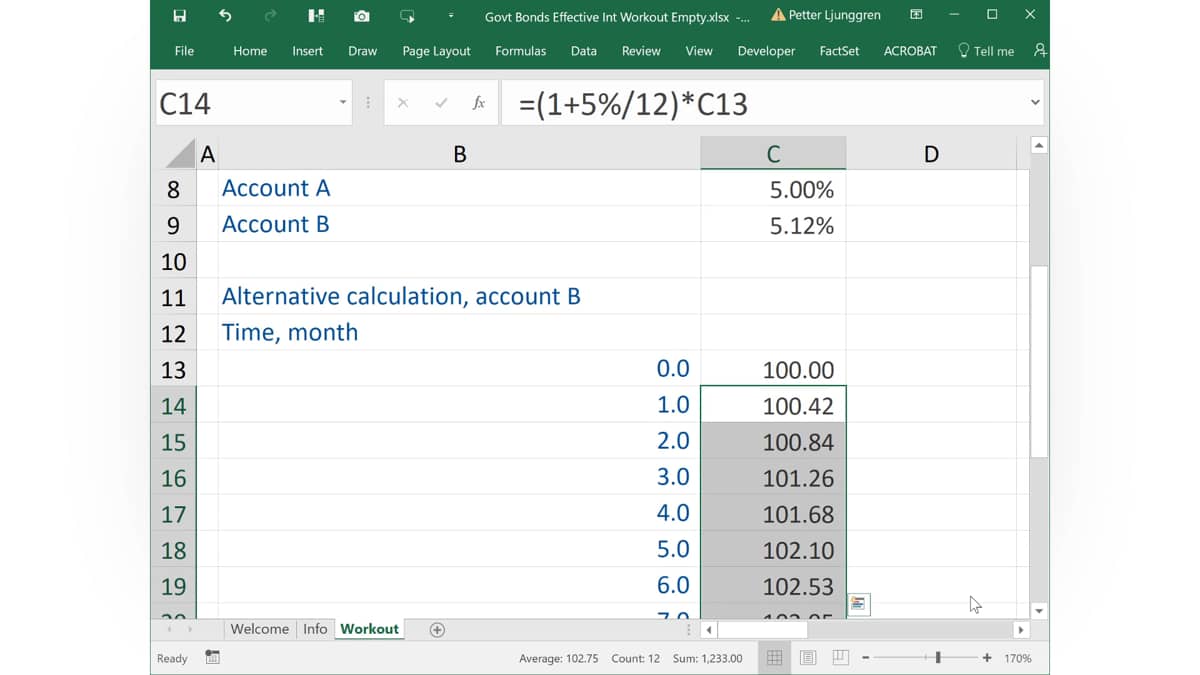Select the Workout sheet tab

coord(369,629)
